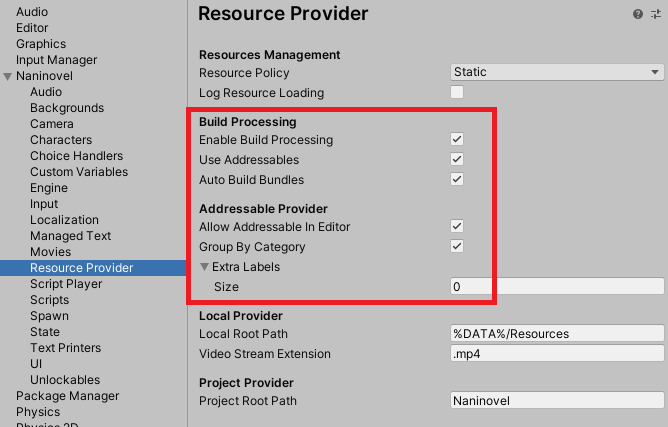Screen dimensions: 668x427
Task: Collapse the Naninovel settings tree
Action: click(8, 76)
